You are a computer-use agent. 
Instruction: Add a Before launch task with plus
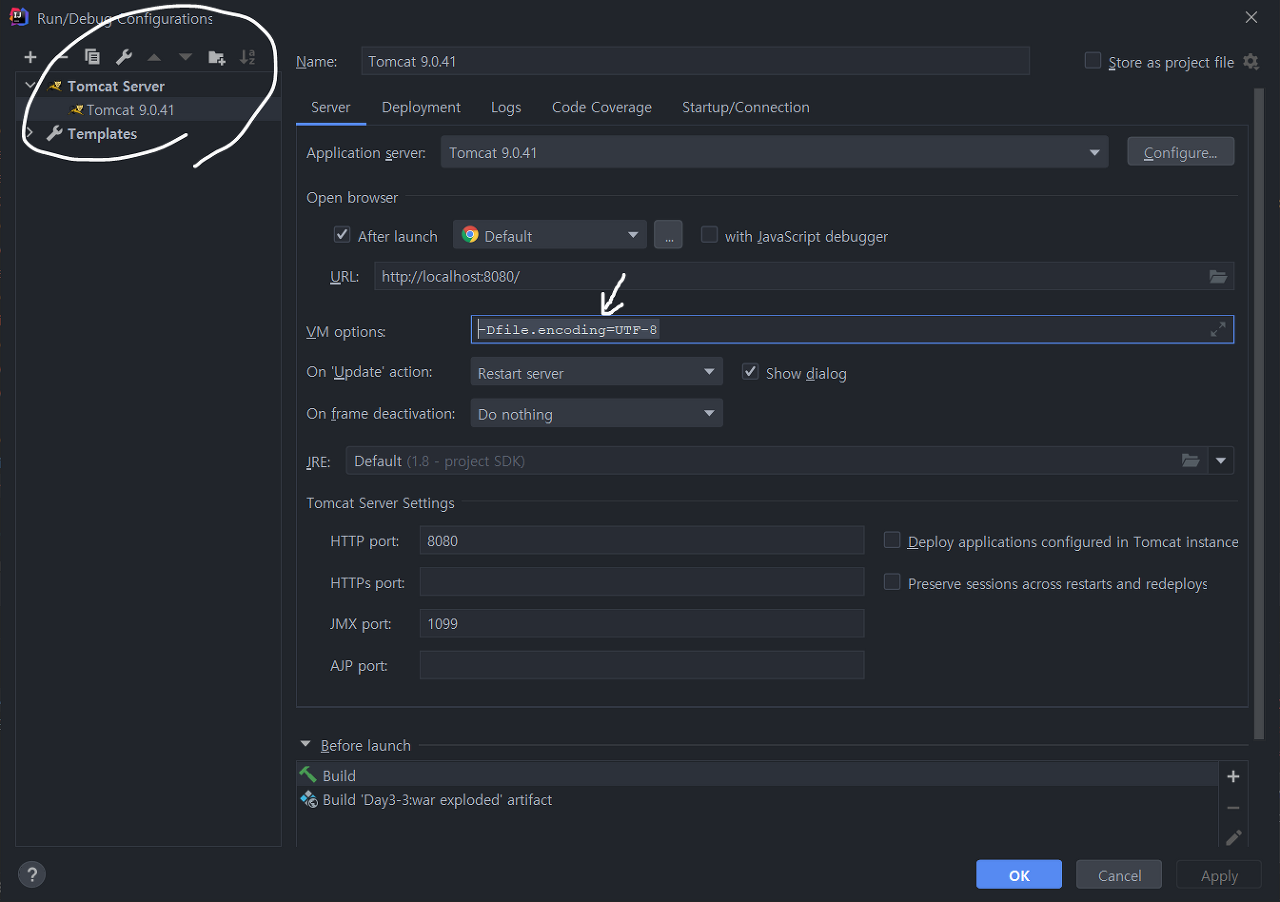[x=1233, y=776]
